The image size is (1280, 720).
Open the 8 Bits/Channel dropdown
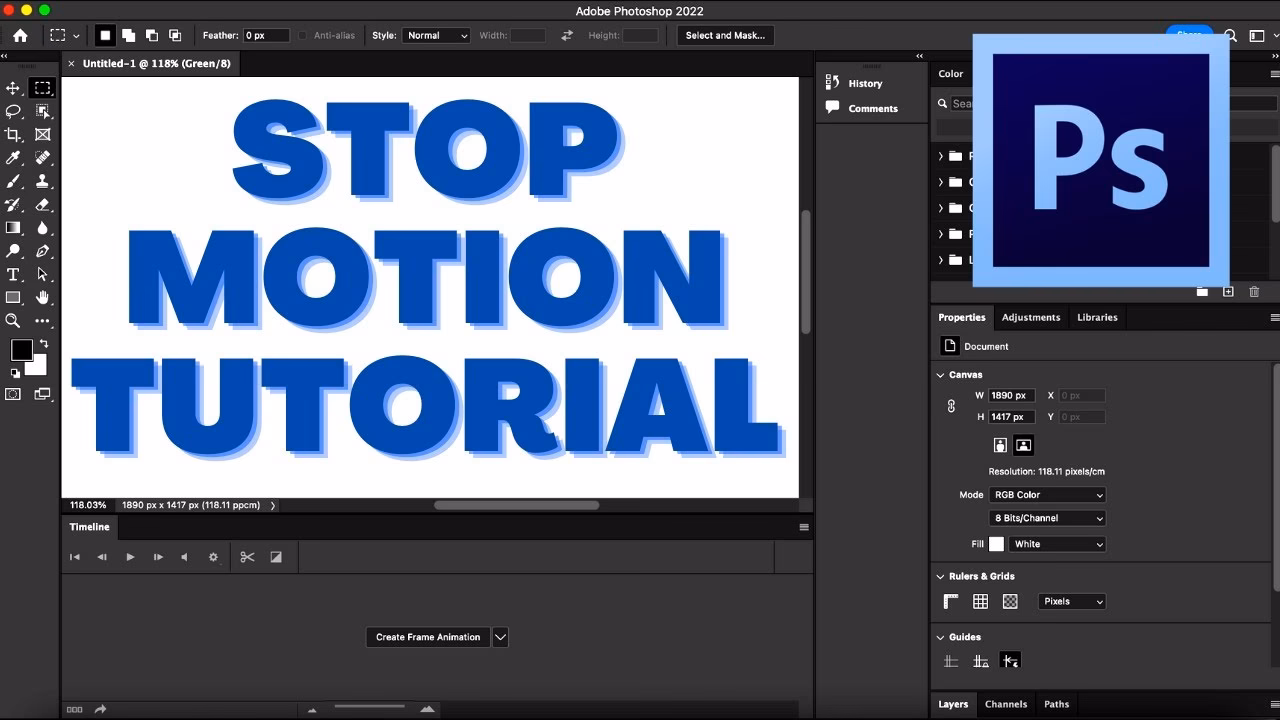click(x=1047, y=518)
